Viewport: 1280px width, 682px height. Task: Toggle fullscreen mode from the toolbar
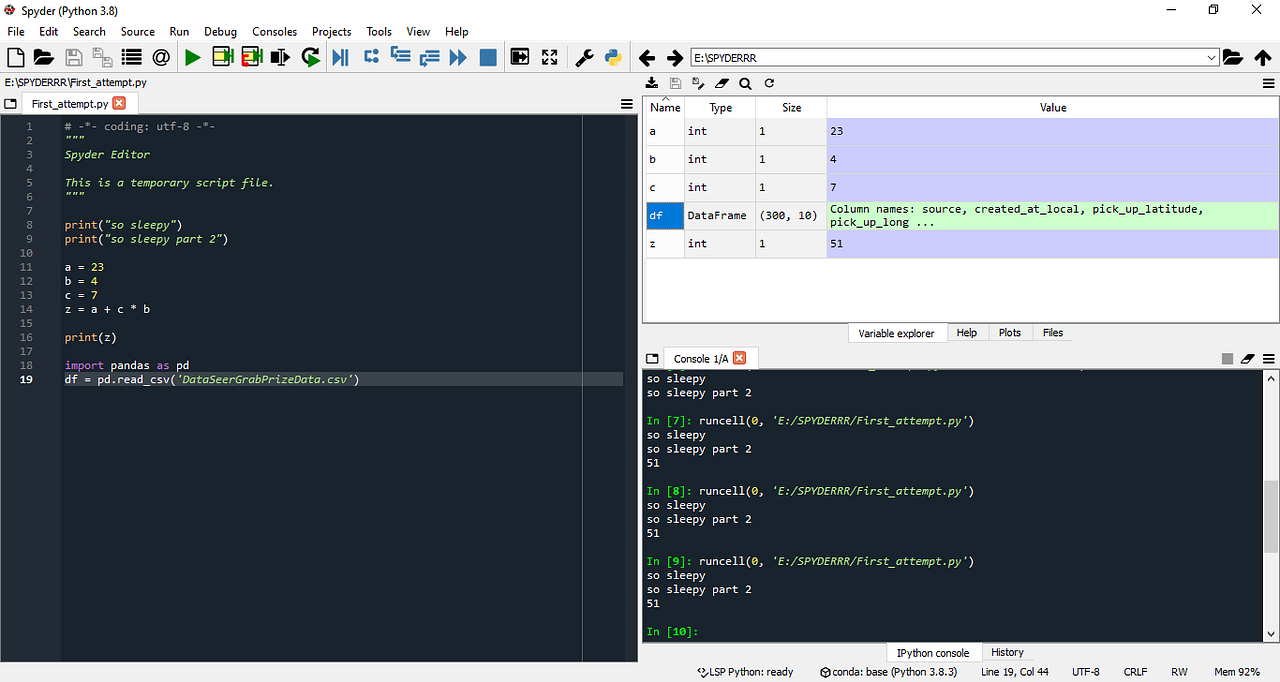tap(549, 57)
